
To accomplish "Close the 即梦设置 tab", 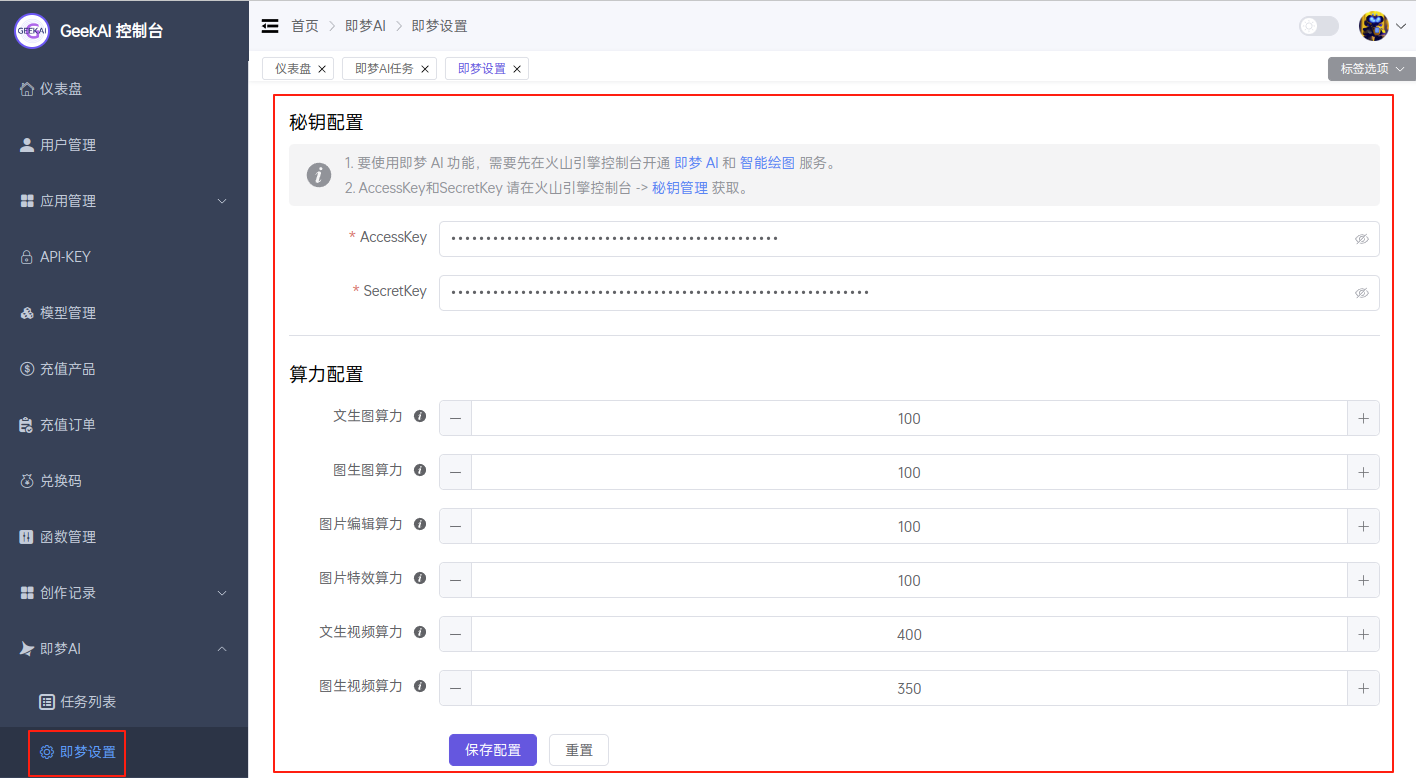I will (x=517, y=69).
